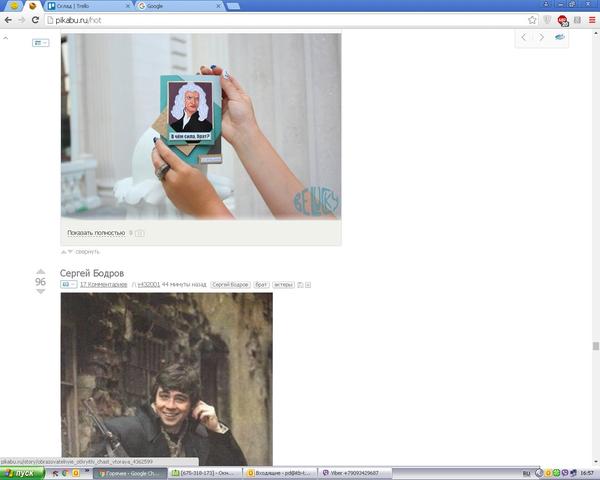
Task: Upvote the Сергей Бодров post
Action: (x=41, y=271)
